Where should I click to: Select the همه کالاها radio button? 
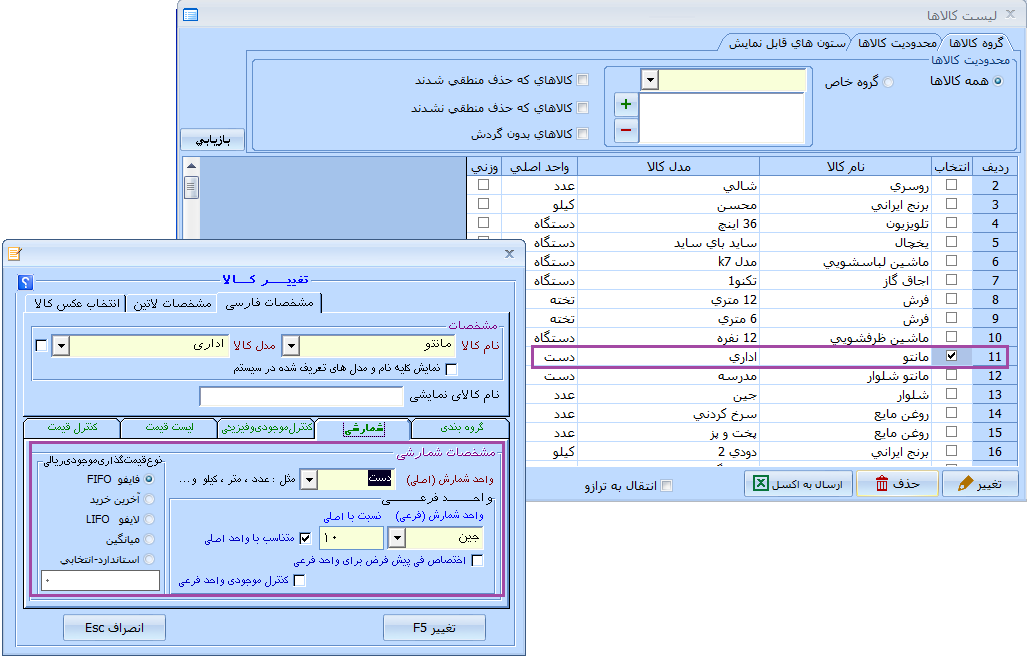pyautogui.click(x=998, y=81)
